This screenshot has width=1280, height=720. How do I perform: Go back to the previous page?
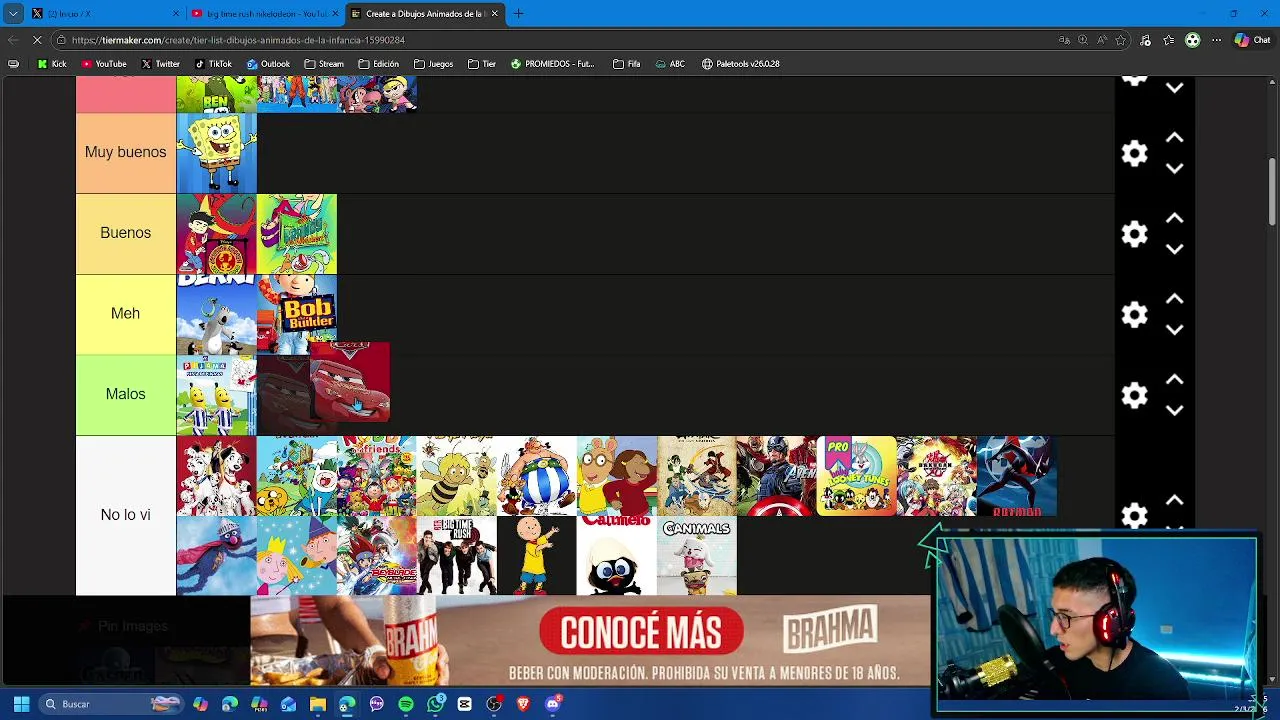(13, 40)
